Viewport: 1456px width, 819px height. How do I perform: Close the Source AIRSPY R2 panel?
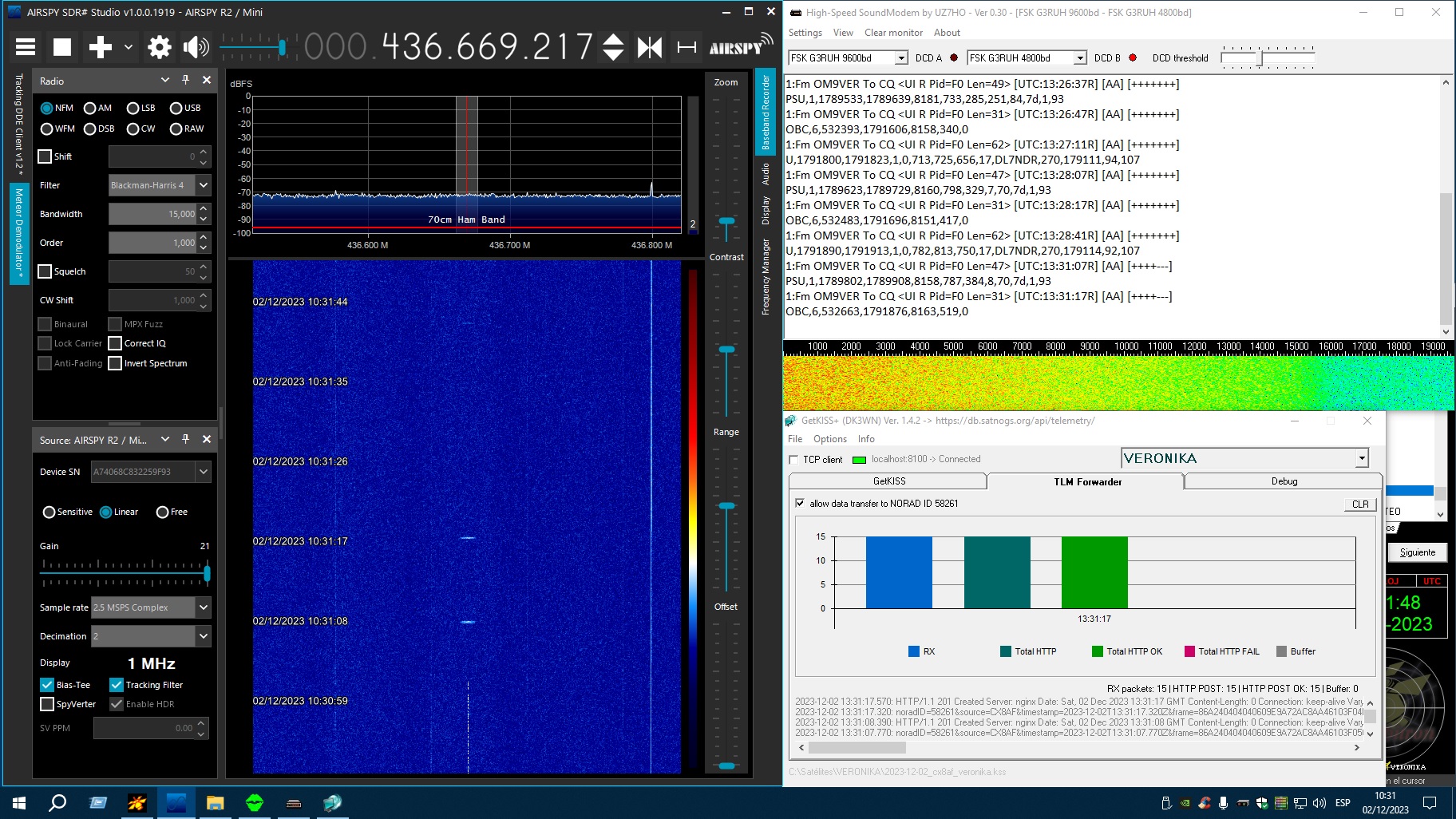(x=207, y=439)
